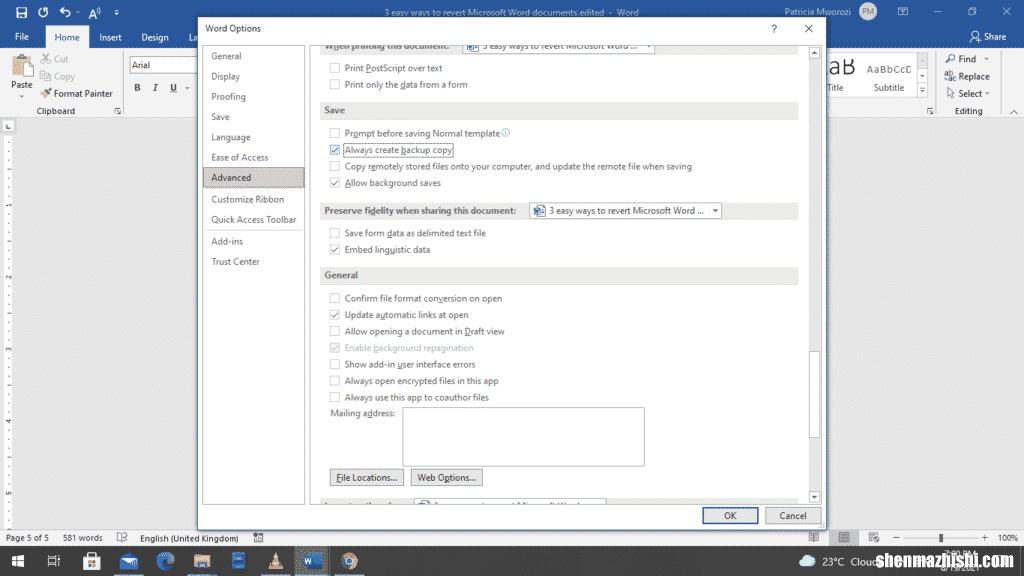Click the spelling check icon in status bar
This screenshot has height=576, width=1024.
(x=122, y=537)
